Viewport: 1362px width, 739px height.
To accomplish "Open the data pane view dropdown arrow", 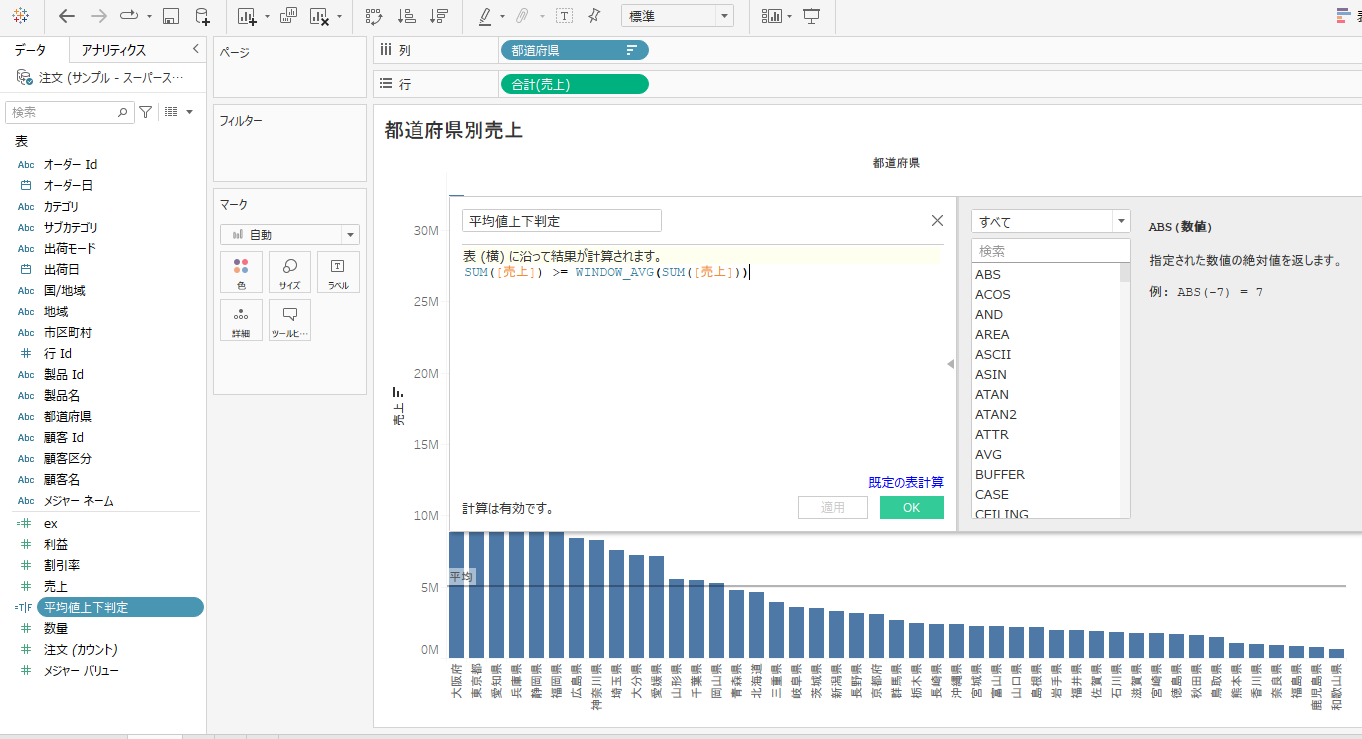I will click(189, 112).
